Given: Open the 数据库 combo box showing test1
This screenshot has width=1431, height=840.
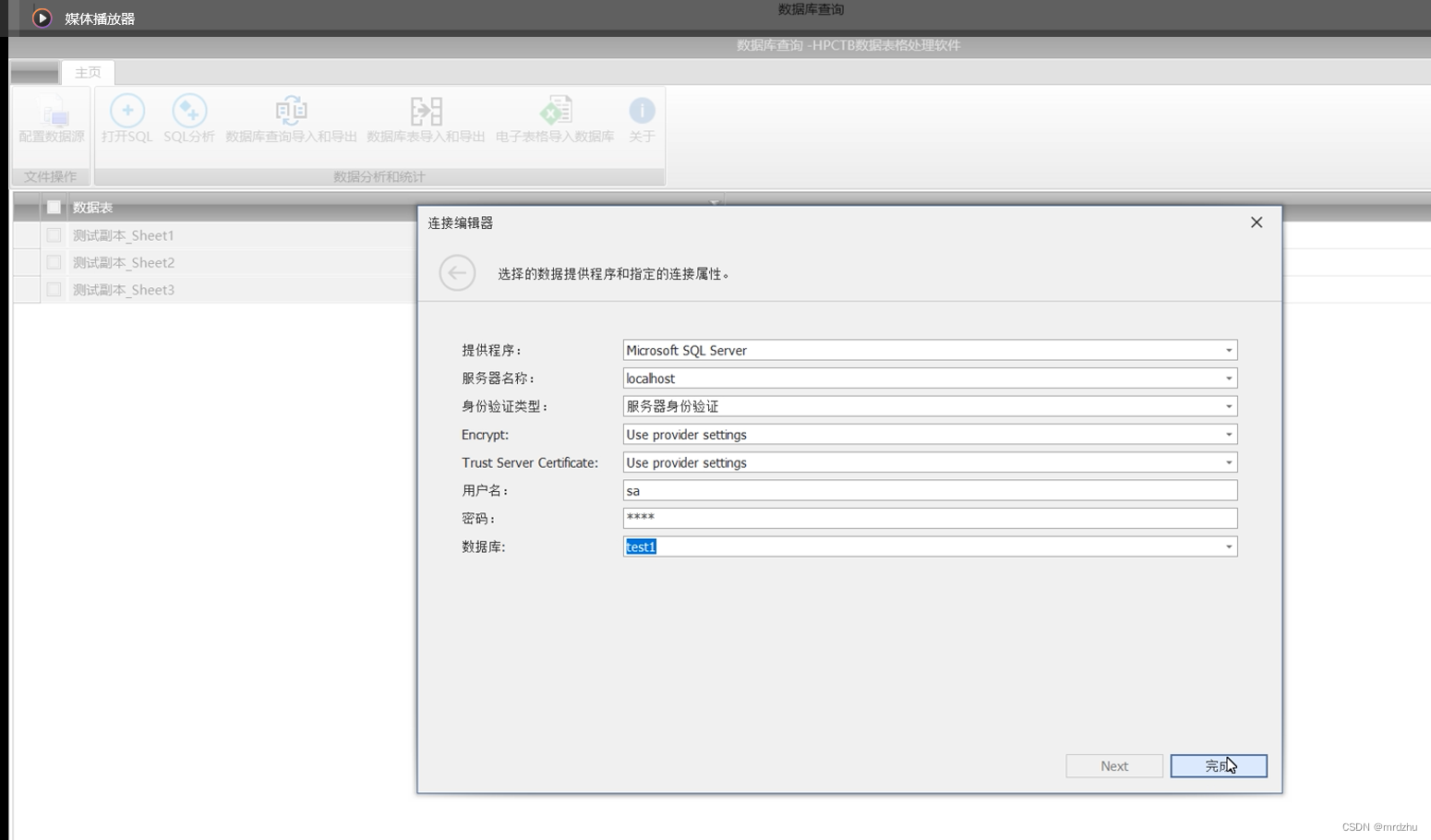Looking at the screenshot, I should pyautogui.click(x=1230, y=546).
